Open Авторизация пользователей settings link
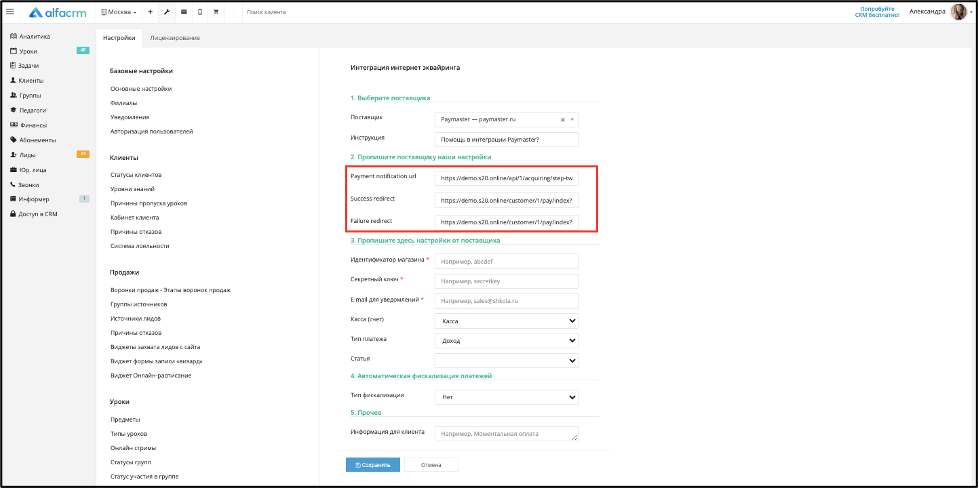The image size is (979, 489). pos(152,132)
